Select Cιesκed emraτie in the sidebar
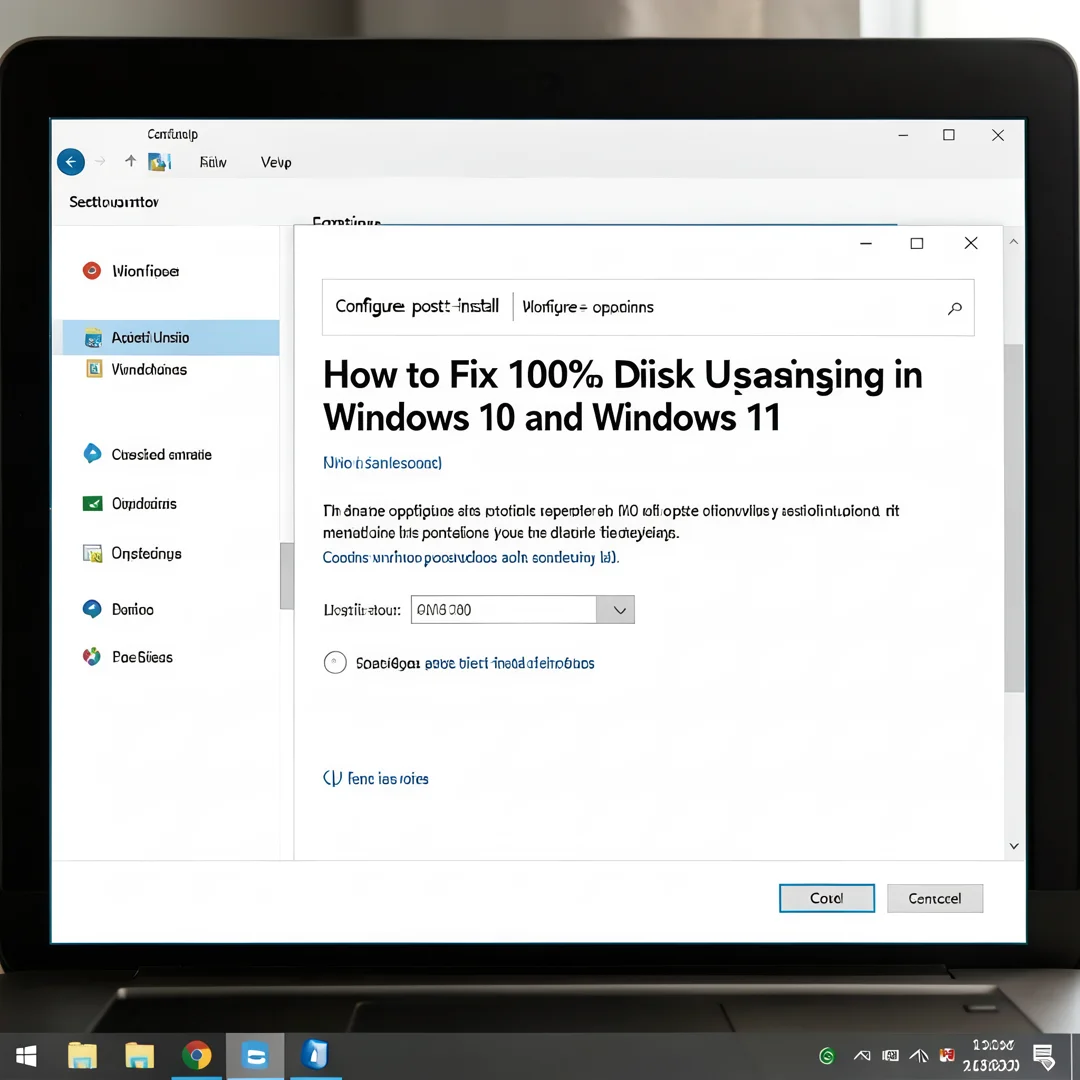The width and height of the screenshot is (1080, 1080). click(x=161, y=455)
